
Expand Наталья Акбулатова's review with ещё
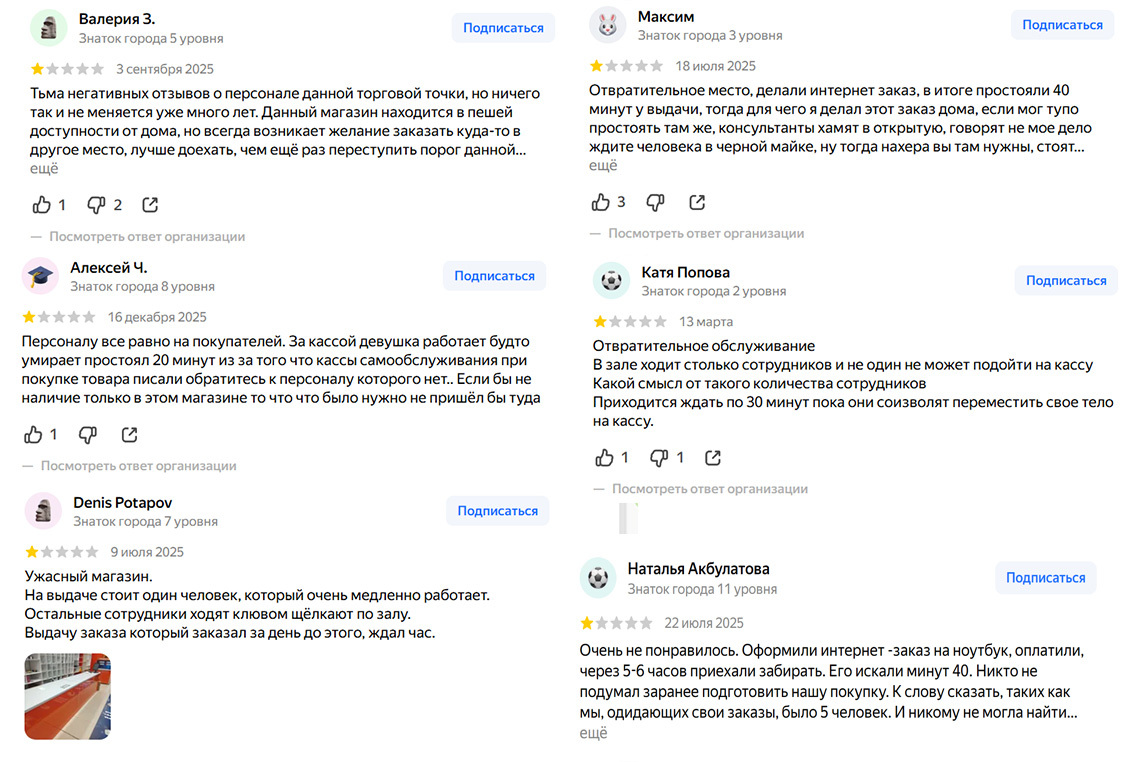593,733
